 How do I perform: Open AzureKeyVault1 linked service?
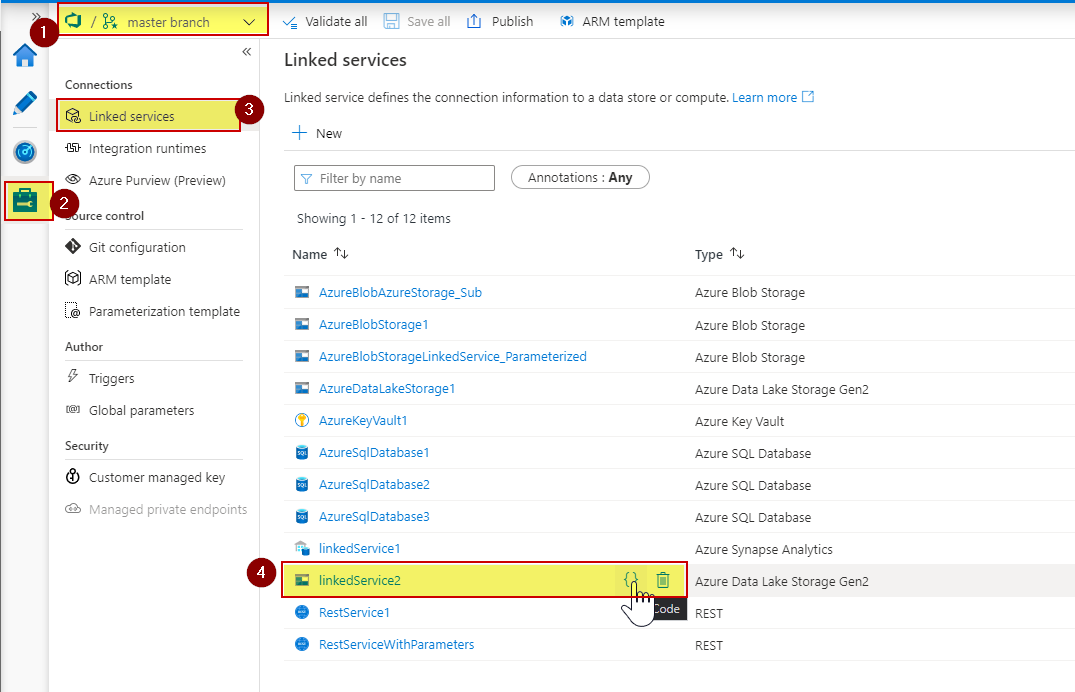363,420
